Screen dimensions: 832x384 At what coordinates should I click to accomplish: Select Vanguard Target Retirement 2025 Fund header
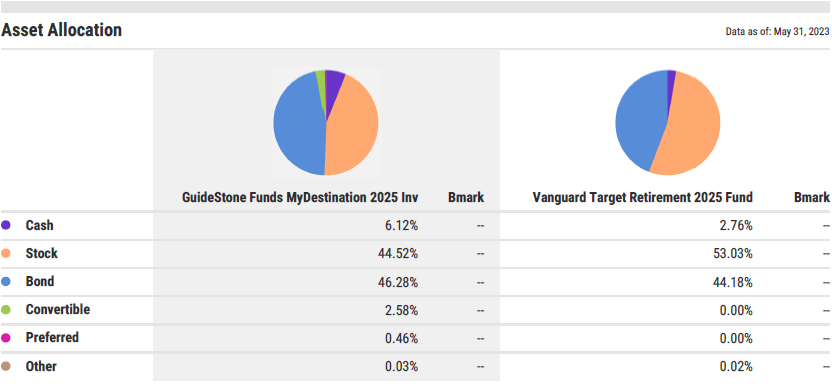pyautogui.click(x=643, y=197)
